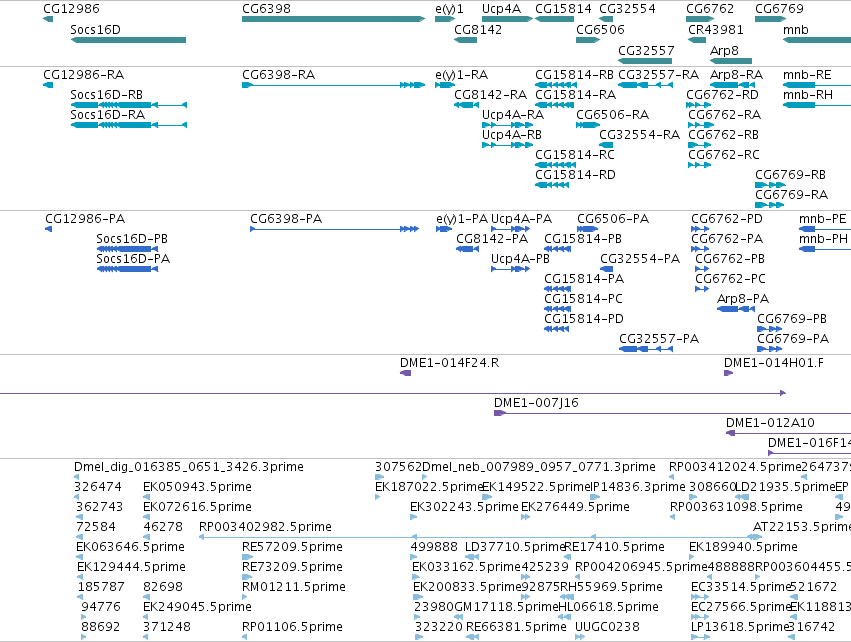Select EST EK276449.5prime
Viewport: 851px width, 642px height.
575,507
